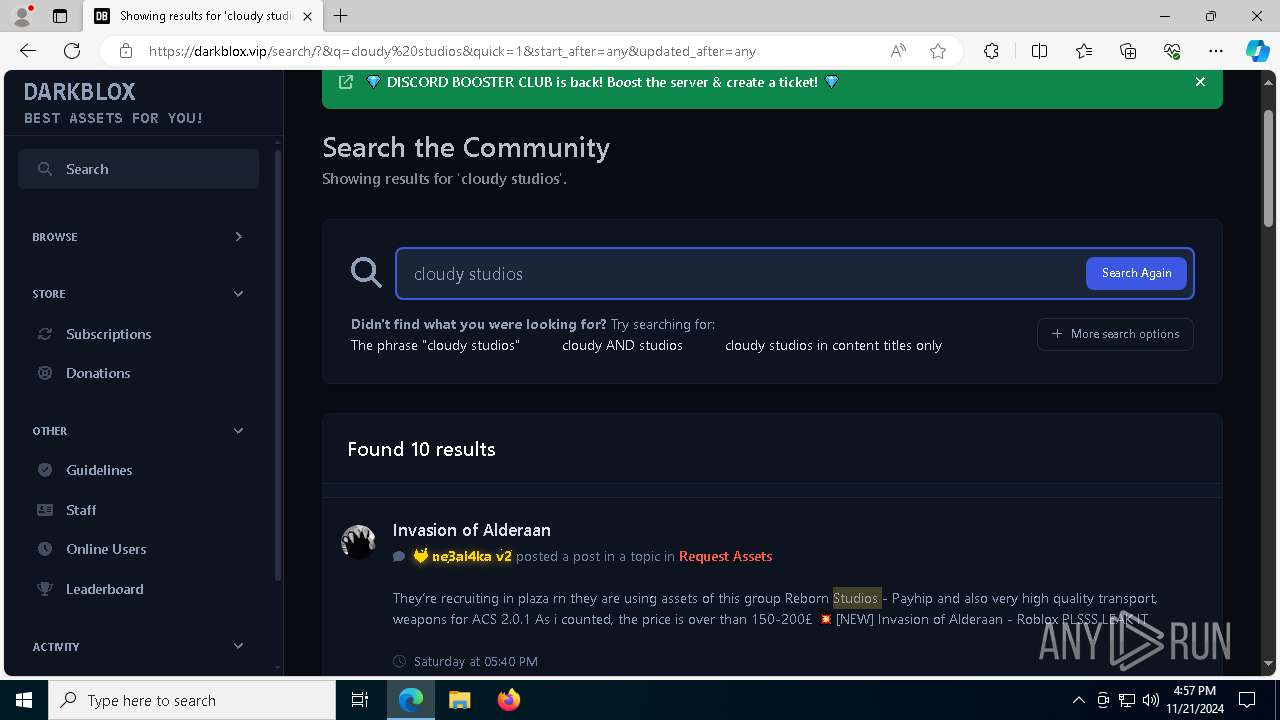Viewport: 1280px width, 720px height.
Task: Collapse the OTHER section
Action: coord(138,431)
